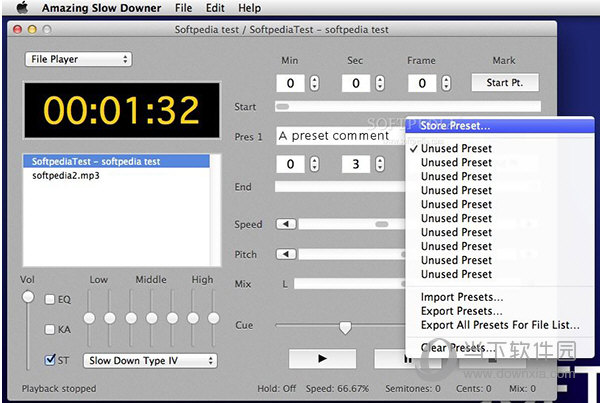Click the Start Pt. mark button
Screen dimensions: 600x403
pos(505,83)
